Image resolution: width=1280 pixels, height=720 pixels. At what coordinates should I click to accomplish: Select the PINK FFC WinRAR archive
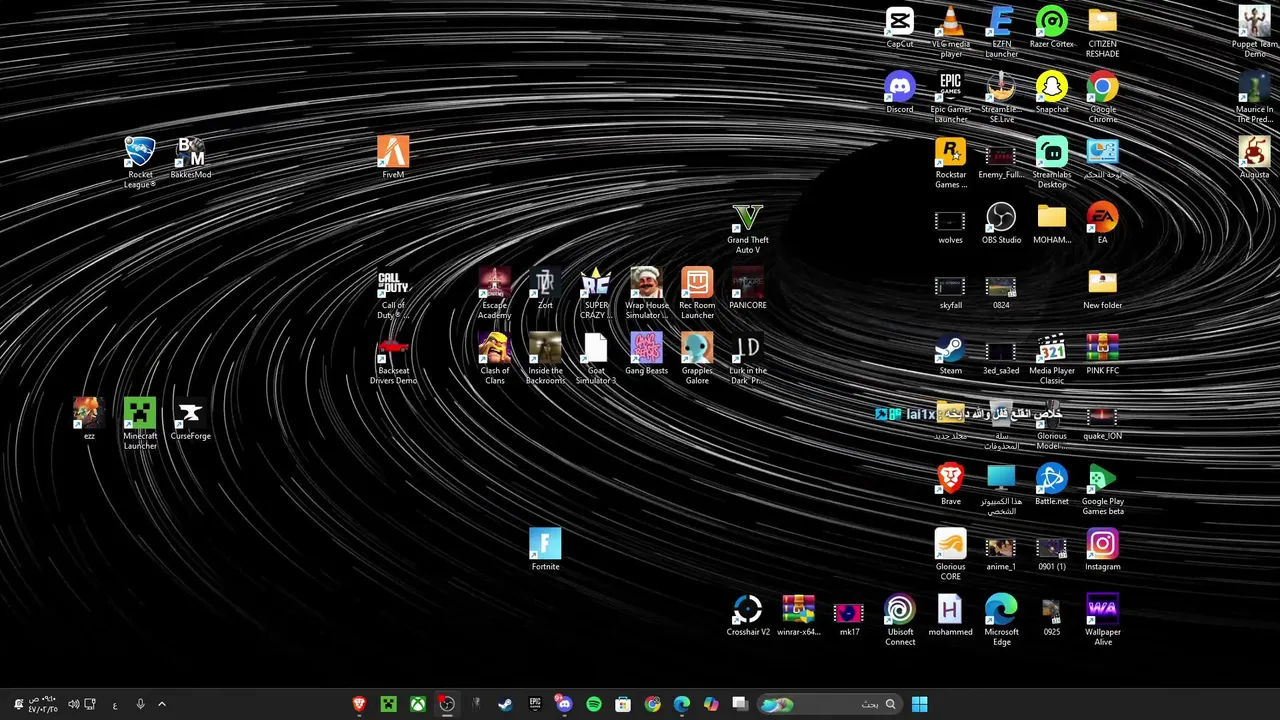1102,355
